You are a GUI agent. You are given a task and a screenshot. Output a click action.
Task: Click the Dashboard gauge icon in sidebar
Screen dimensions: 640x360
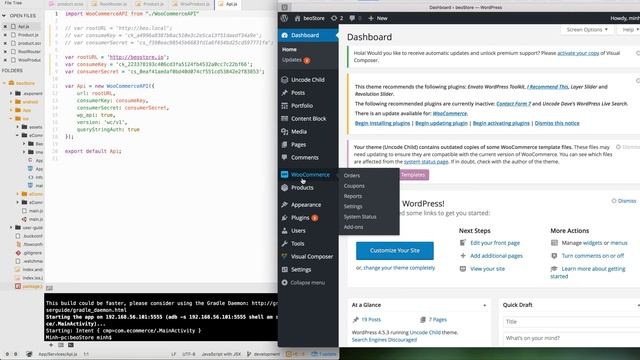(284, 35)
